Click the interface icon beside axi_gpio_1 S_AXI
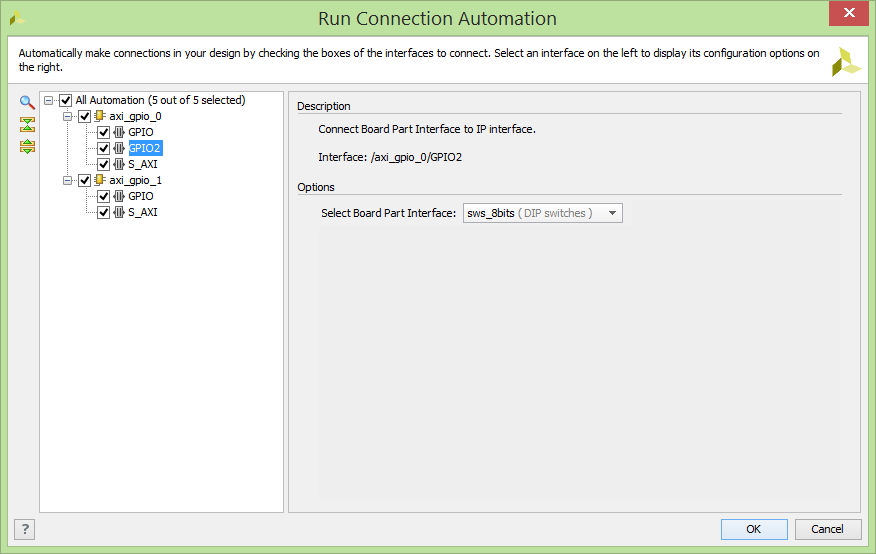 pyautogui.click(x=118, y=212)
